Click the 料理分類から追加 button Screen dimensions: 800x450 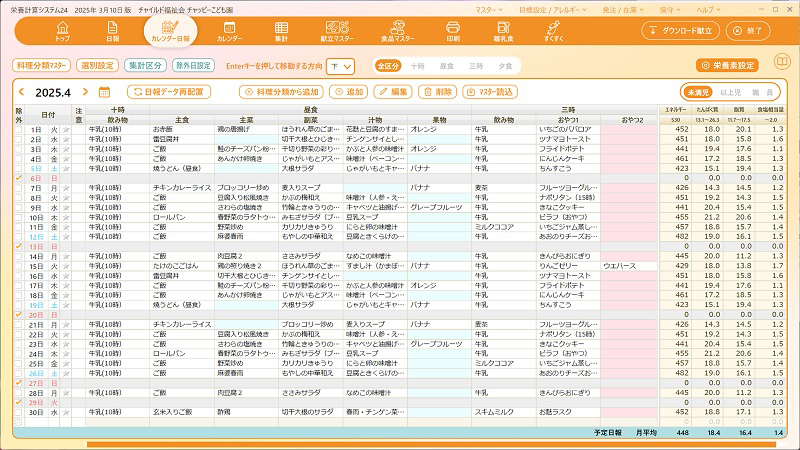[281, 92]
